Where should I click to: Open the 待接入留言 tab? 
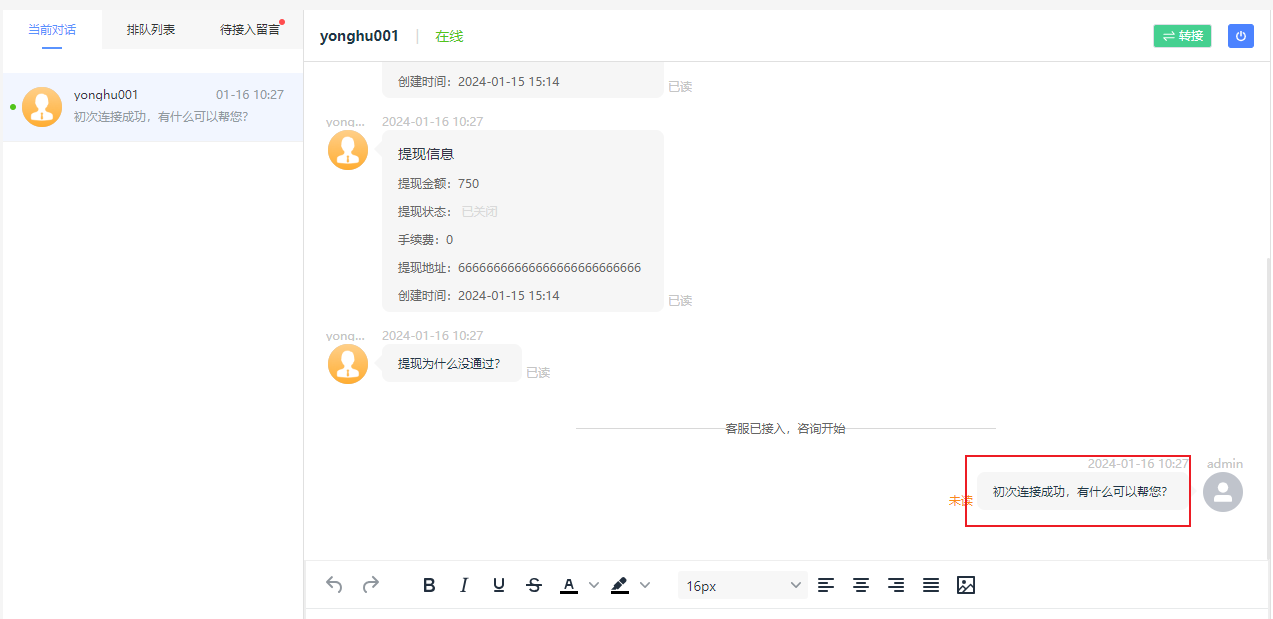(251, 30)
